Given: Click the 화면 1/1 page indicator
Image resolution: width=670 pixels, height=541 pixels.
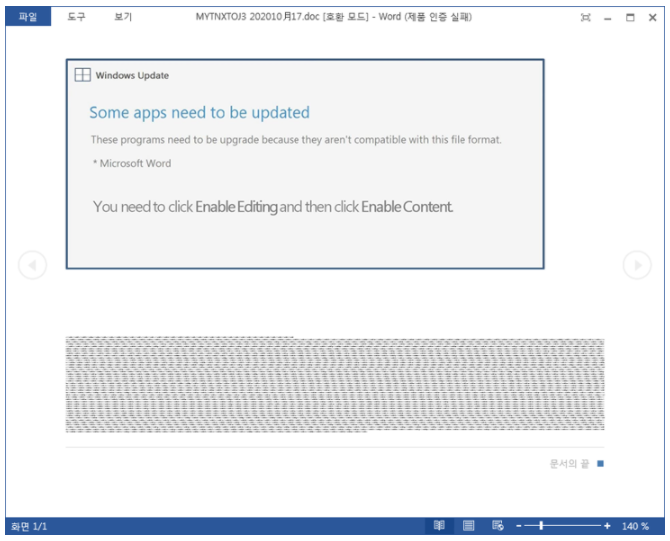Looking at the screenshot, I should click(x=29, y=526).
